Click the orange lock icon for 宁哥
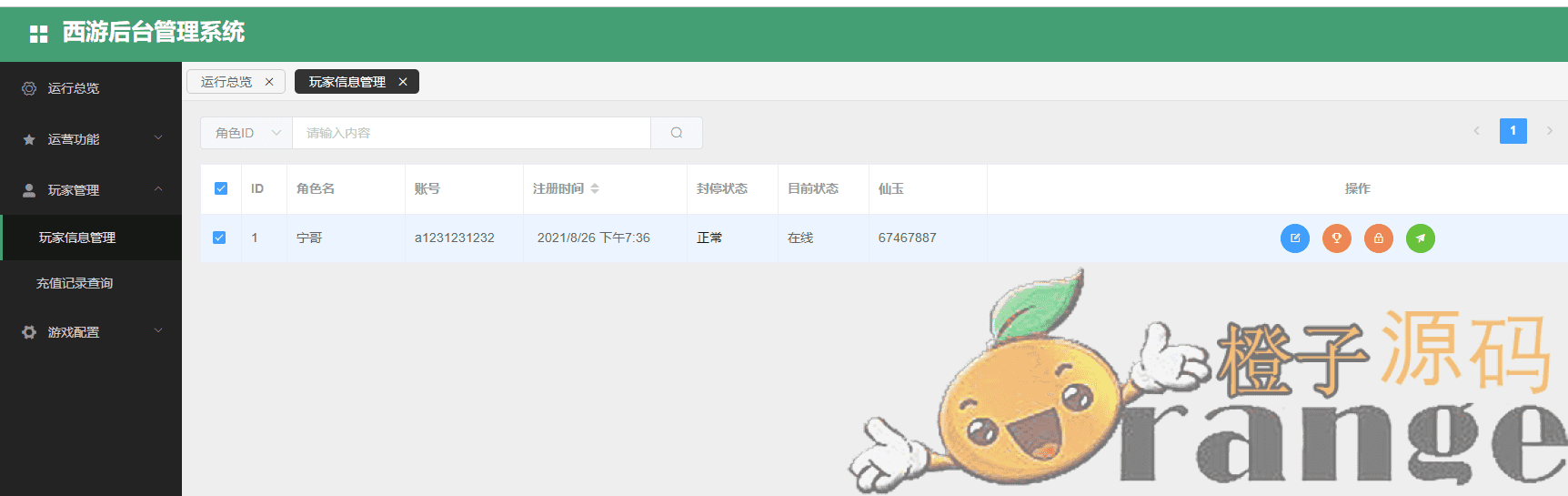The width and height of the screenshot is (1568, 496). [x=1379, y=238]
